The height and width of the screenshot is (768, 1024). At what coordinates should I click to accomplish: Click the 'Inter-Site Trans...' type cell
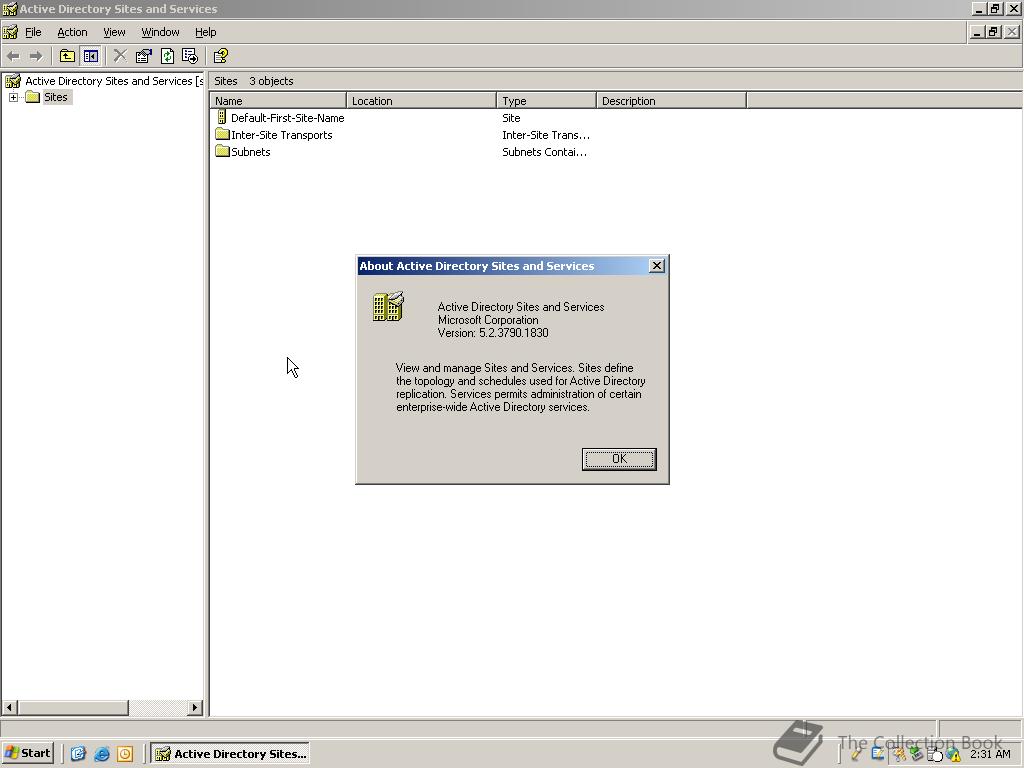point(546,135)
